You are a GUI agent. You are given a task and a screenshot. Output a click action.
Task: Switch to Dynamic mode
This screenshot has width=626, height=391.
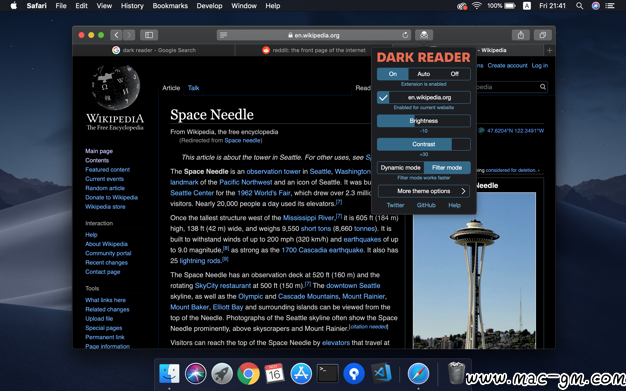(x=400, y=168)
